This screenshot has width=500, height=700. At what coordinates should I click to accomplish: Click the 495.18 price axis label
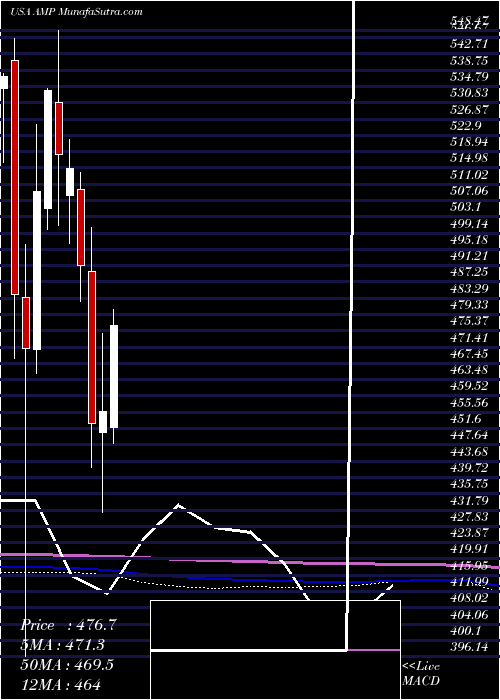(470, 240)
